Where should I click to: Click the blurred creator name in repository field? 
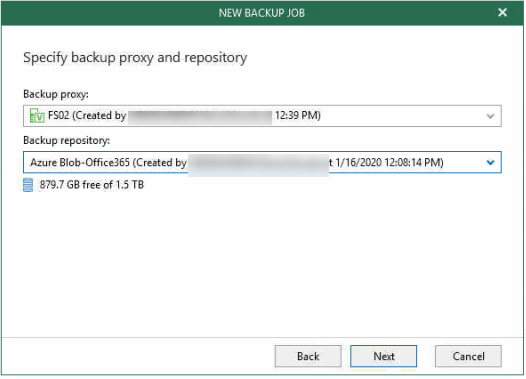(x=259, y=164)
